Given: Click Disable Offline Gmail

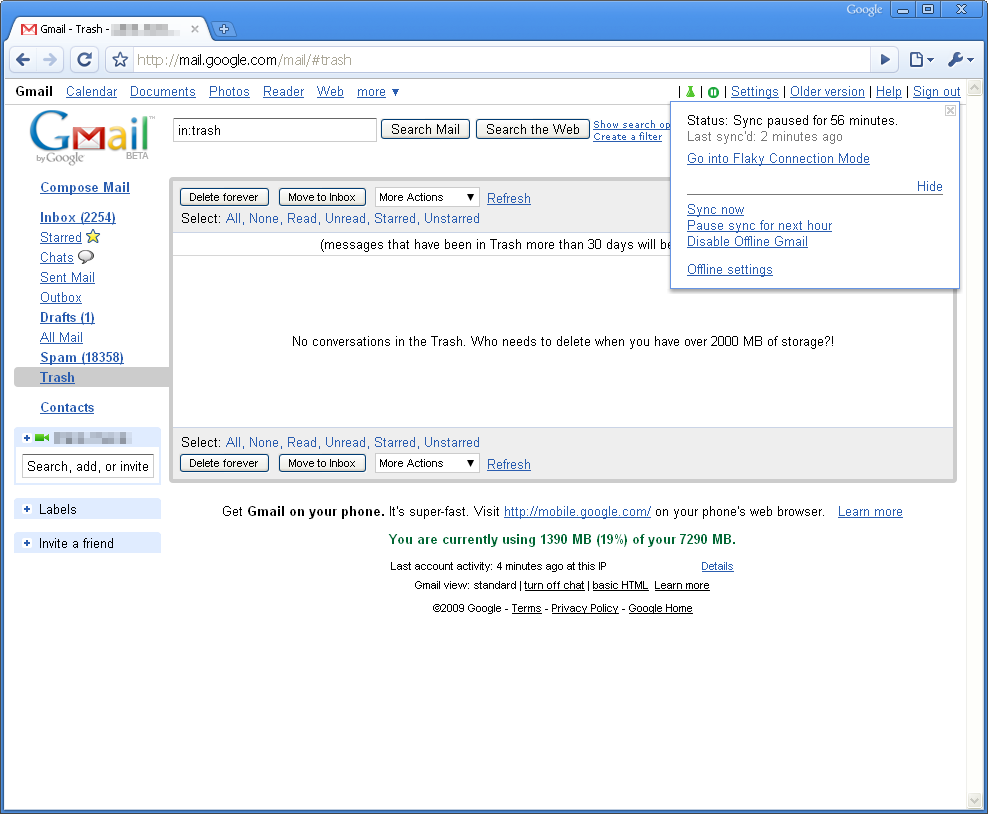Looking at the screenshot, I should coord(747,242).
